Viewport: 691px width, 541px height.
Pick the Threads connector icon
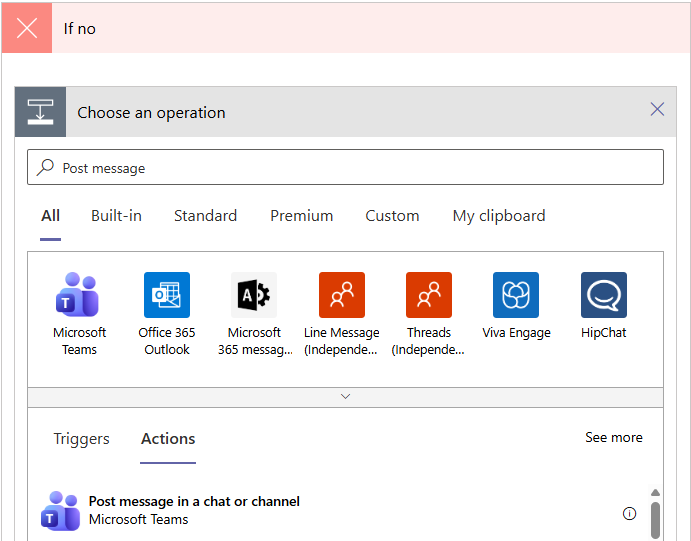click(x=429, y=295)
